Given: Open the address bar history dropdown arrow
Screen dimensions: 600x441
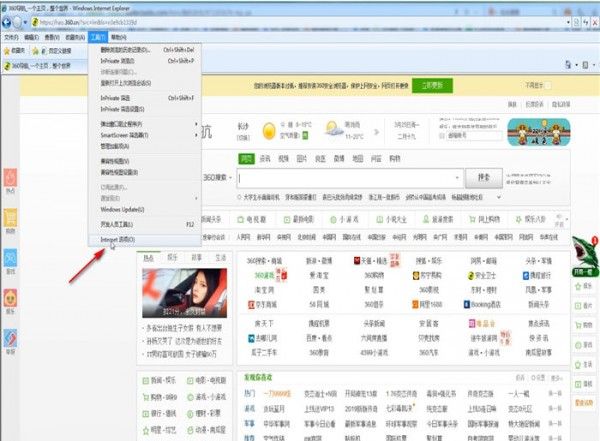Looking at the screenshot, I should (569, 23).
